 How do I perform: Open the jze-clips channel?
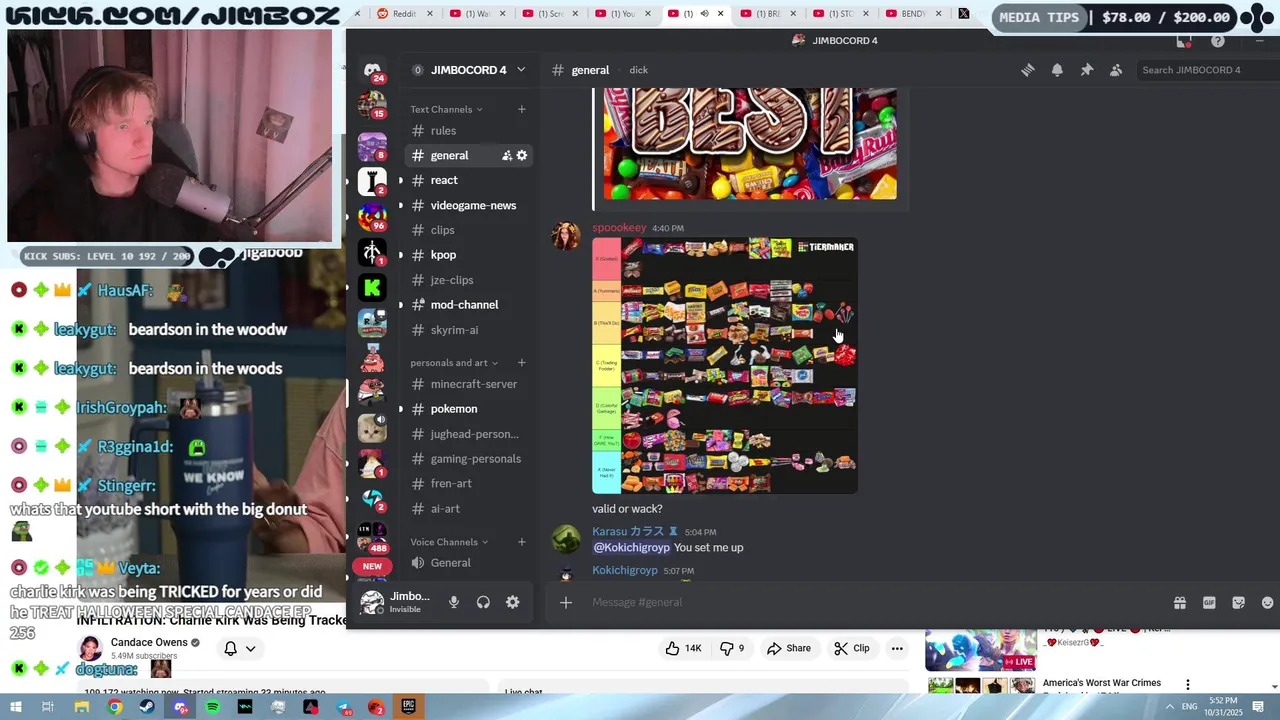[469, 280]
